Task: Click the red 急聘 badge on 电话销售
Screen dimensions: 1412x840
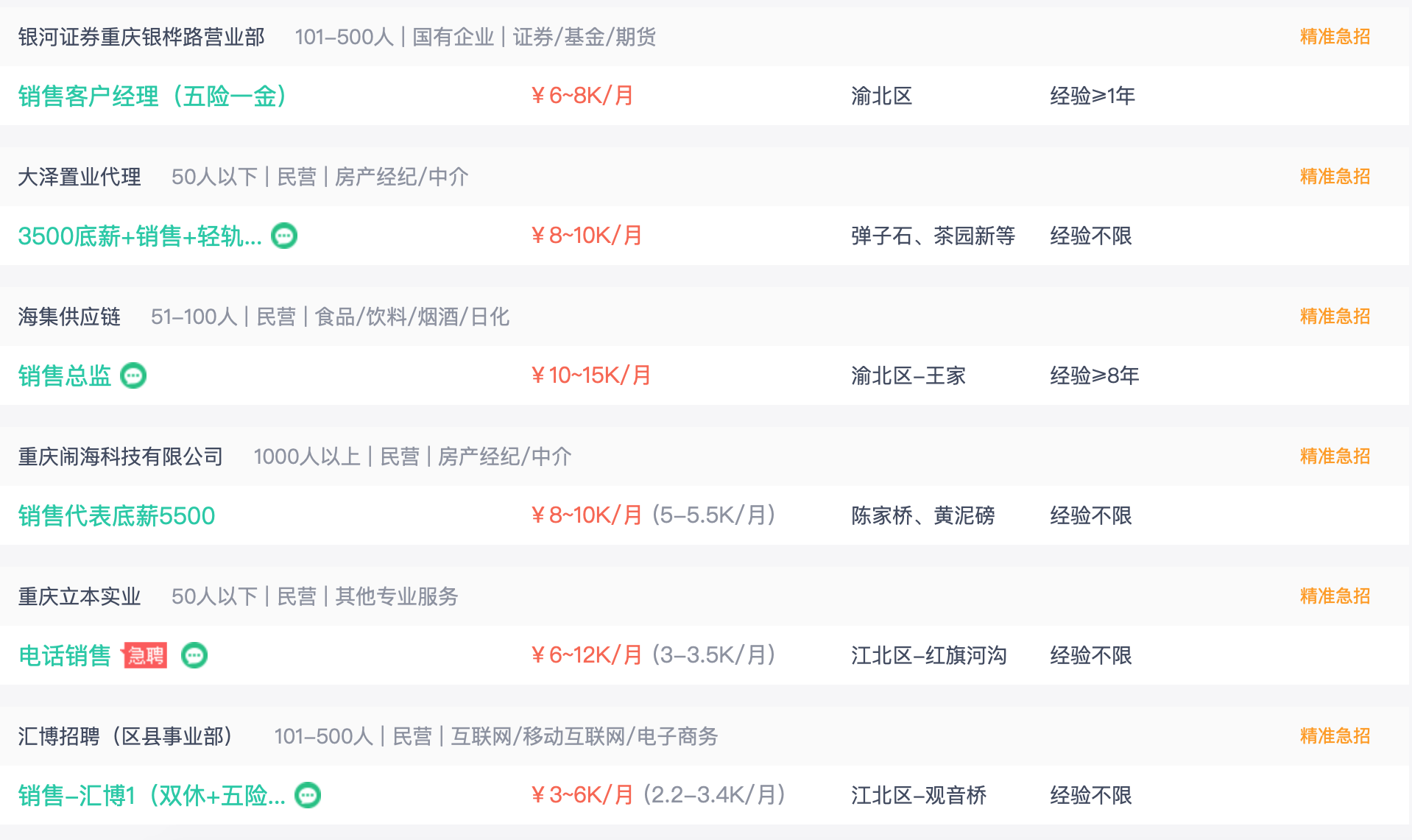Action: [146, 655]
